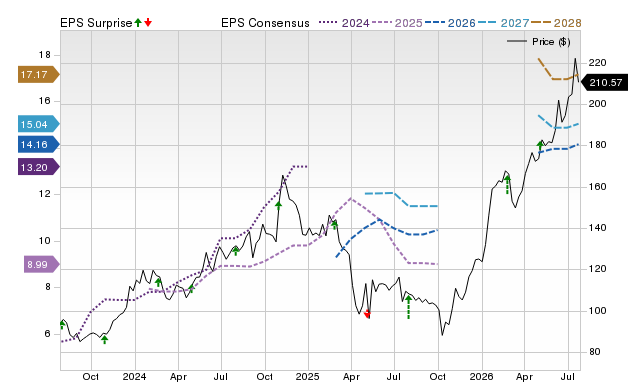Toggle the 2027 consensus legend entry
This screenshot has width=640, height=382.
pos(503,23)
